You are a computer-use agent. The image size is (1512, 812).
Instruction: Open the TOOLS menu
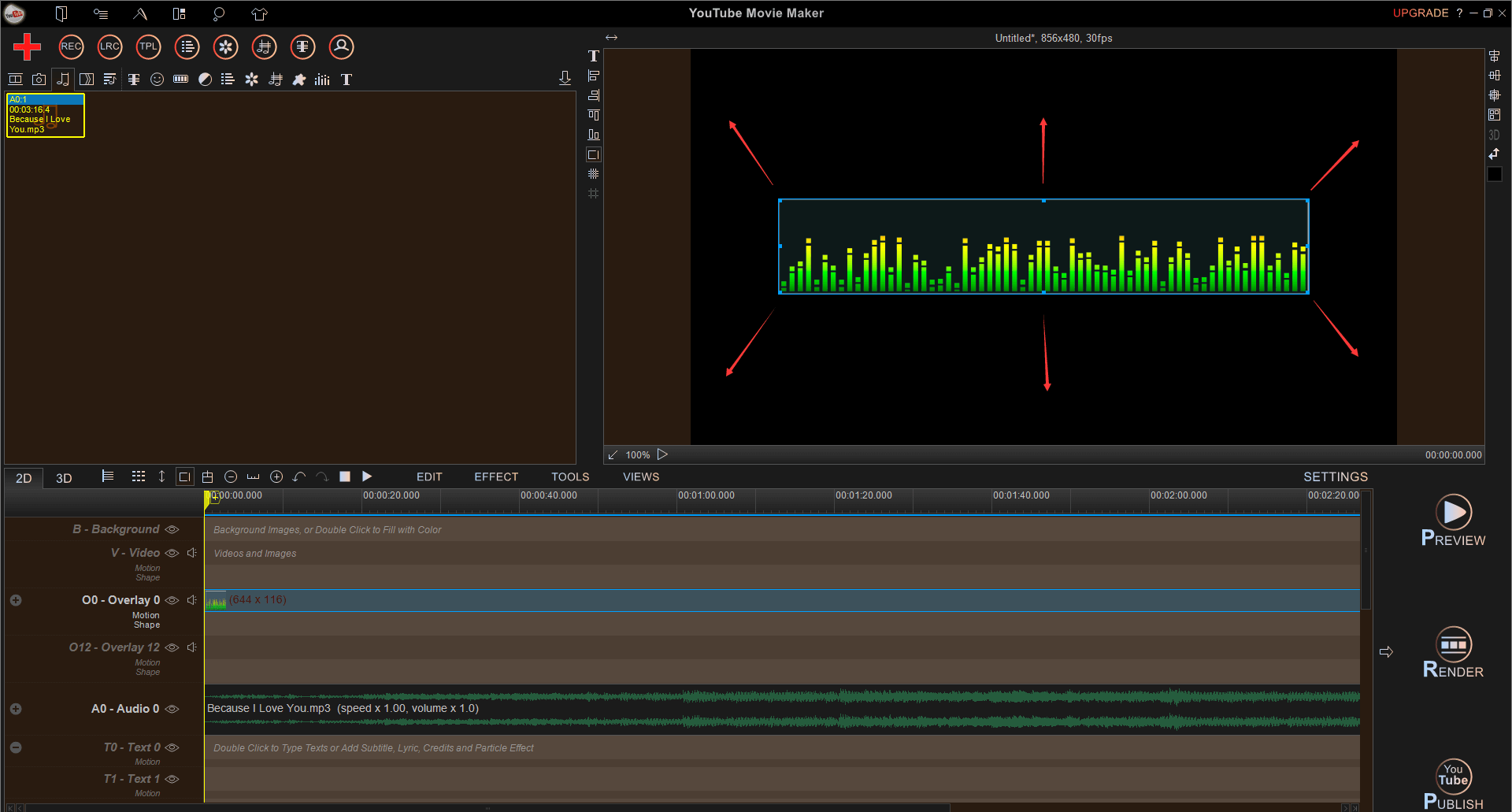coord(570,476)
